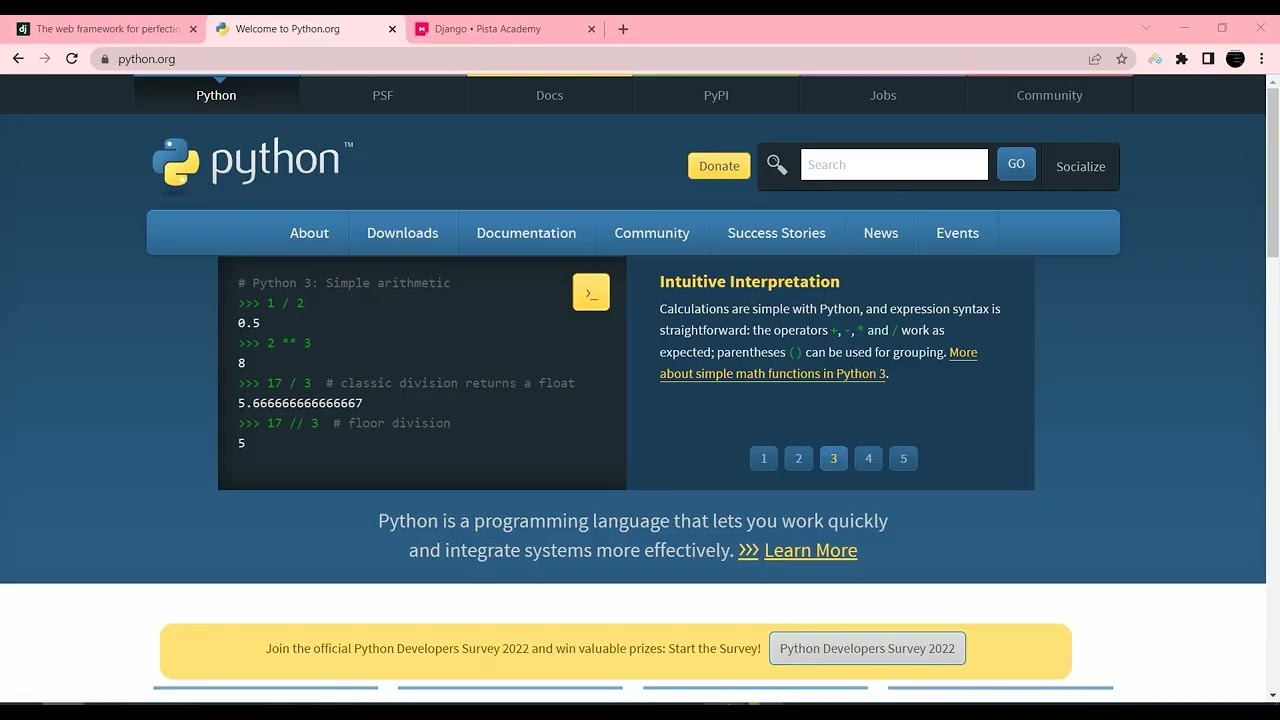Image resolution: width=1280 pixels, height=720 pixels.
Task: Select the Welcome to Python.org tab
Action: tap(305, 29)
